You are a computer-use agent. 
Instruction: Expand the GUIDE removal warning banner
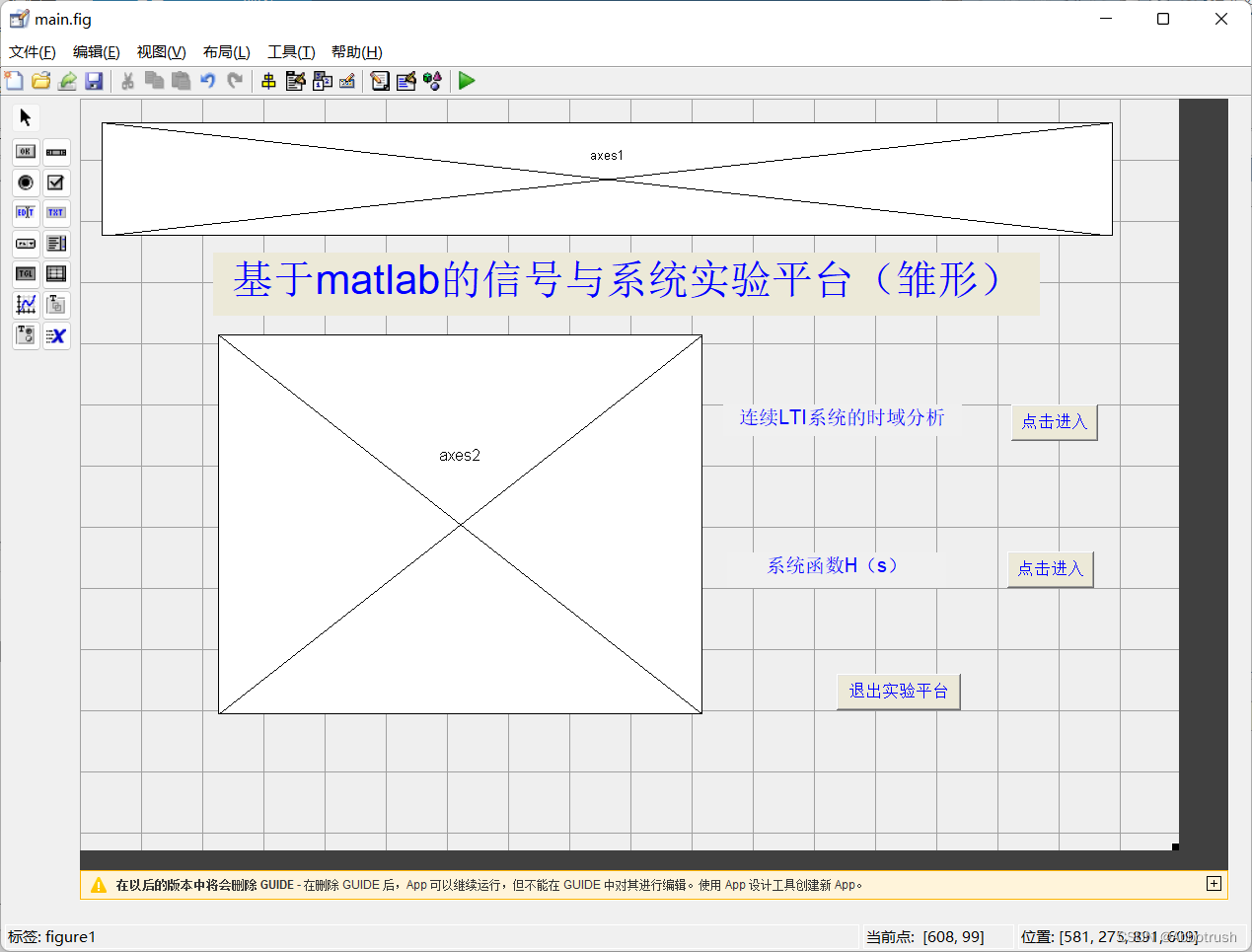pos(1214,884)
